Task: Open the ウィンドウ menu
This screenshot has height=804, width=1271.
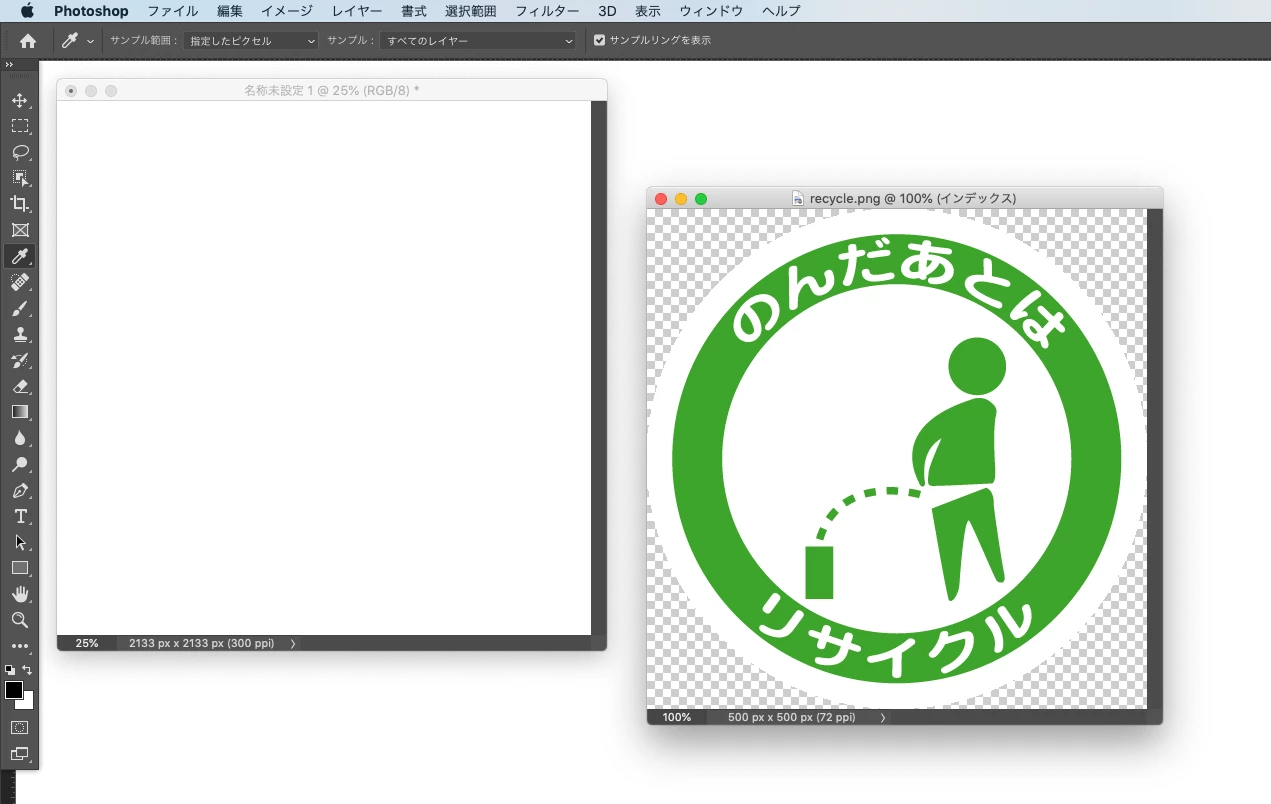Action: coord(711,11)
